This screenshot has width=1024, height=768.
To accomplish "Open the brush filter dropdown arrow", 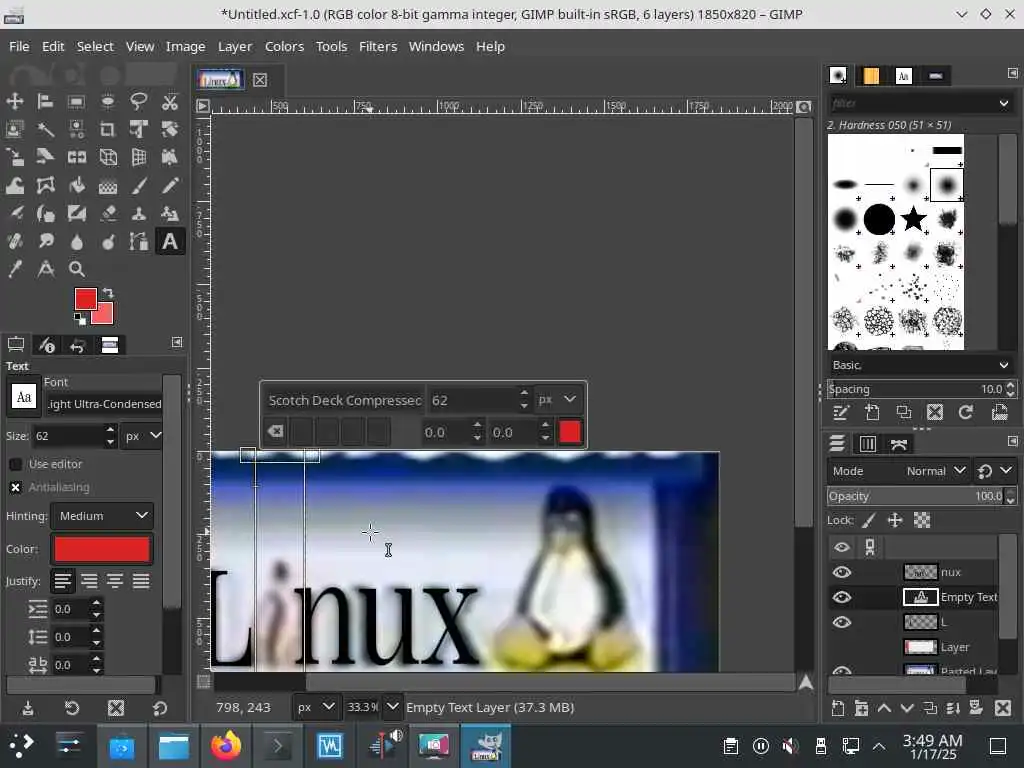I will coord(1004,103).
